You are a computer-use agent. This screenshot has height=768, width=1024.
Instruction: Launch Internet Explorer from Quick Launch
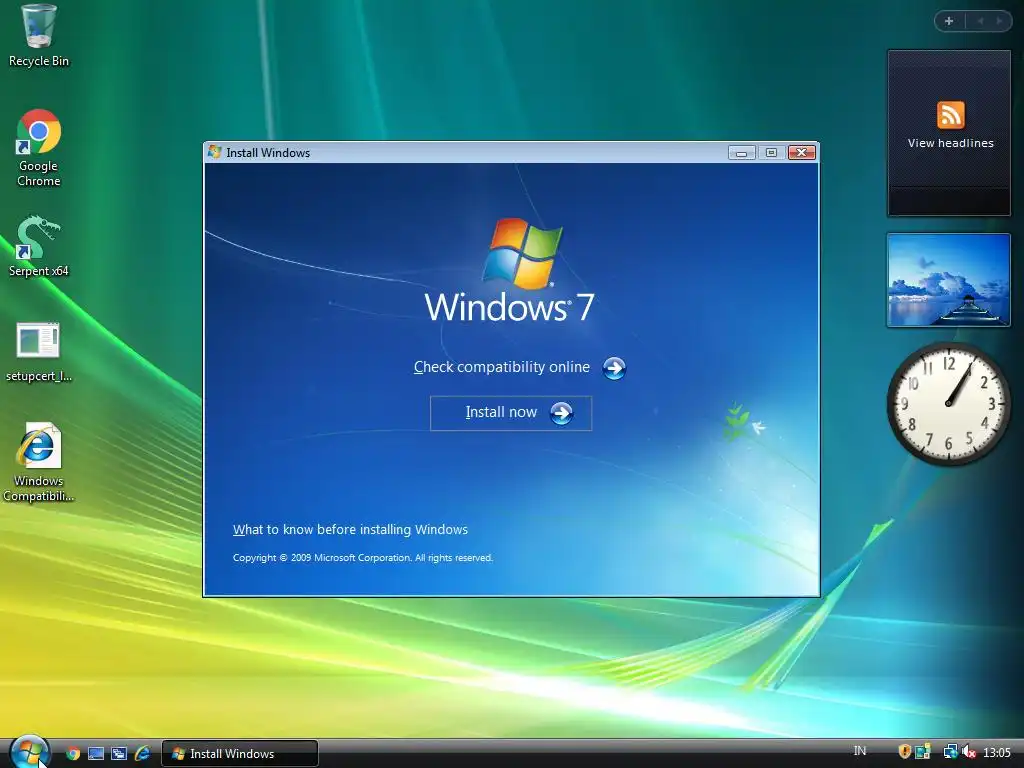(142, 754)
